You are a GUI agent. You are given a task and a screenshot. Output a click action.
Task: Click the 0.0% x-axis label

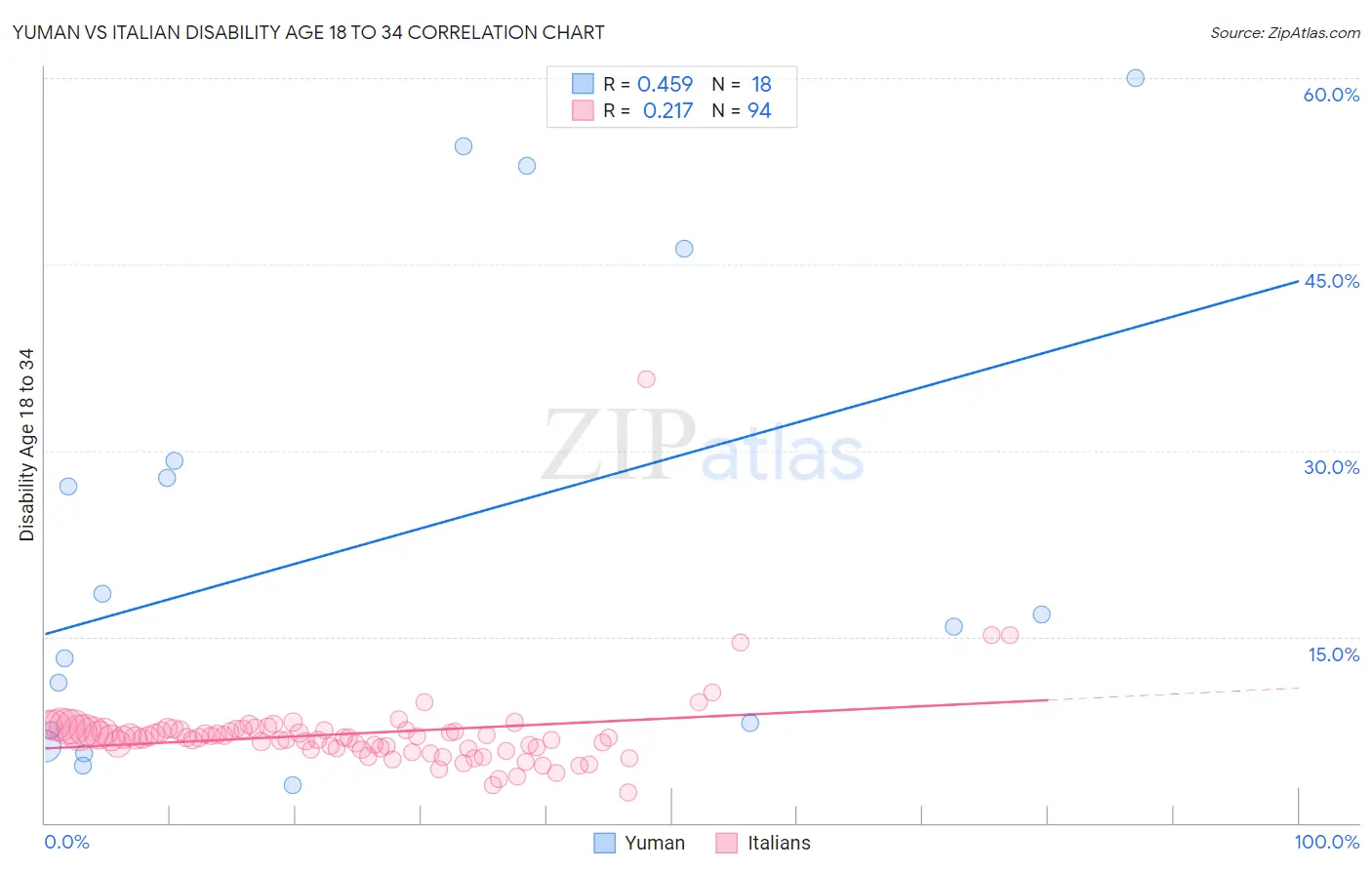(x=66, y=842)
